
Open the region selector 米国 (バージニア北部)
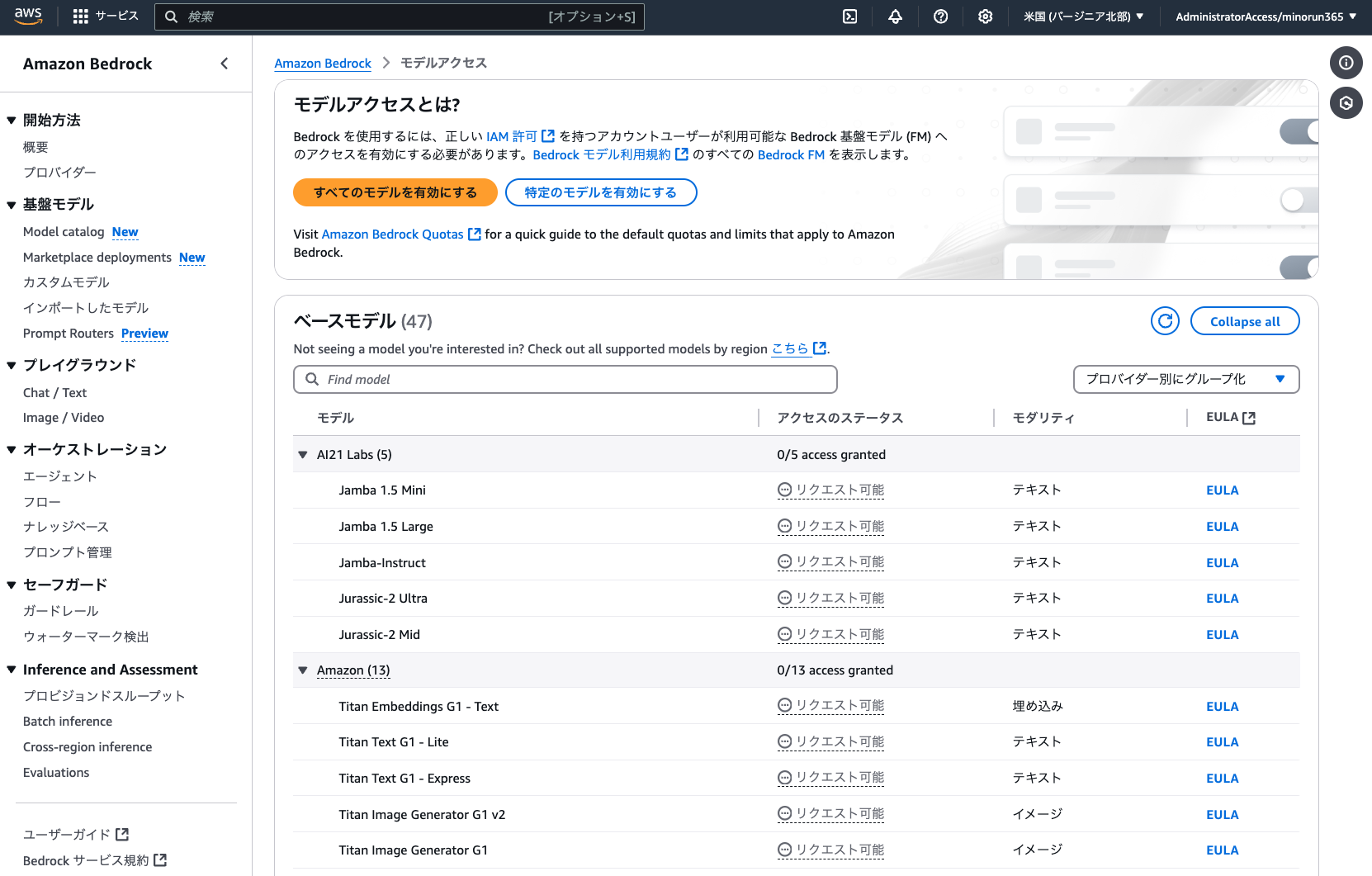click(x=1083, y=17)
